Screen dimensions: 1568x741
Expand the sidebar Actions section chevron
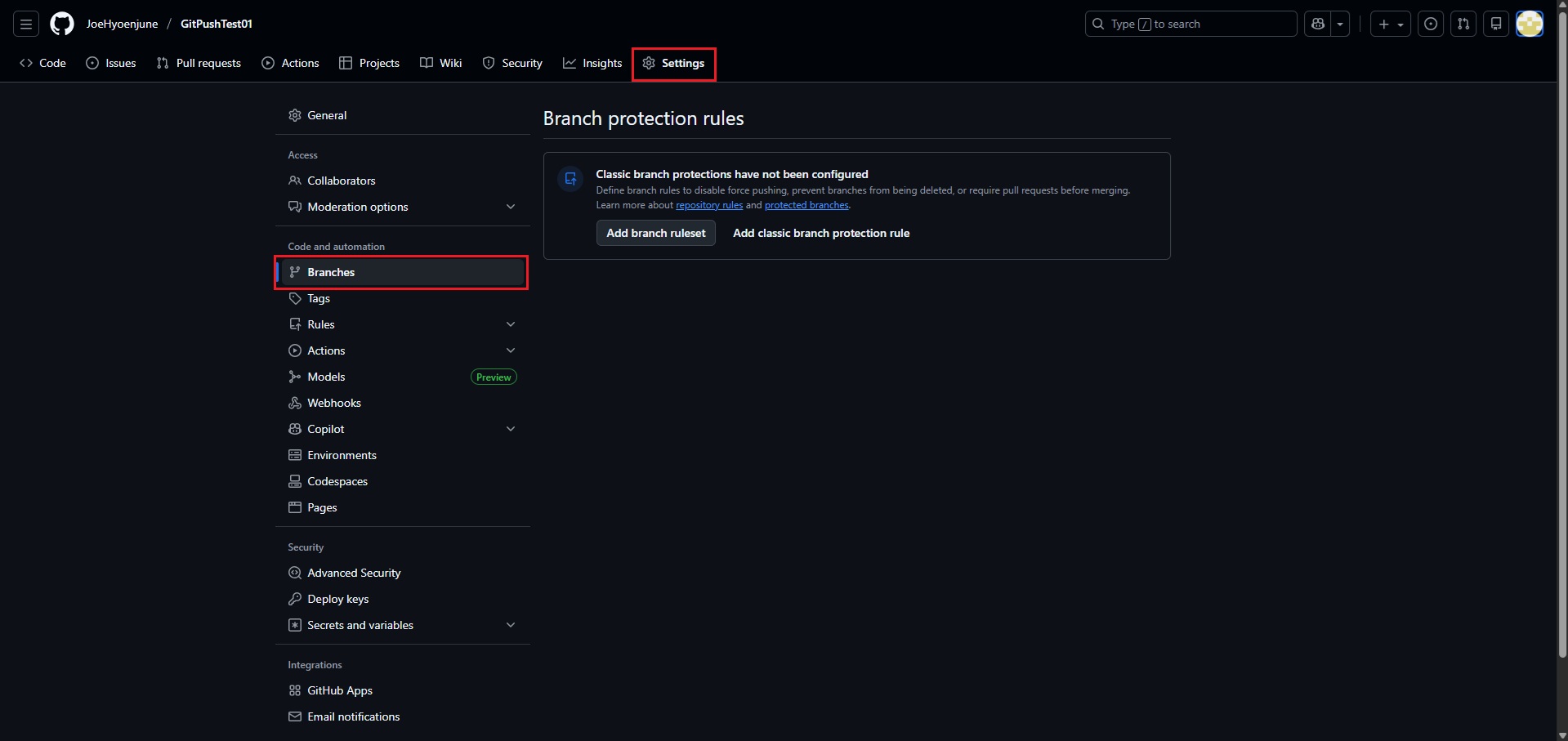(511, 350)
